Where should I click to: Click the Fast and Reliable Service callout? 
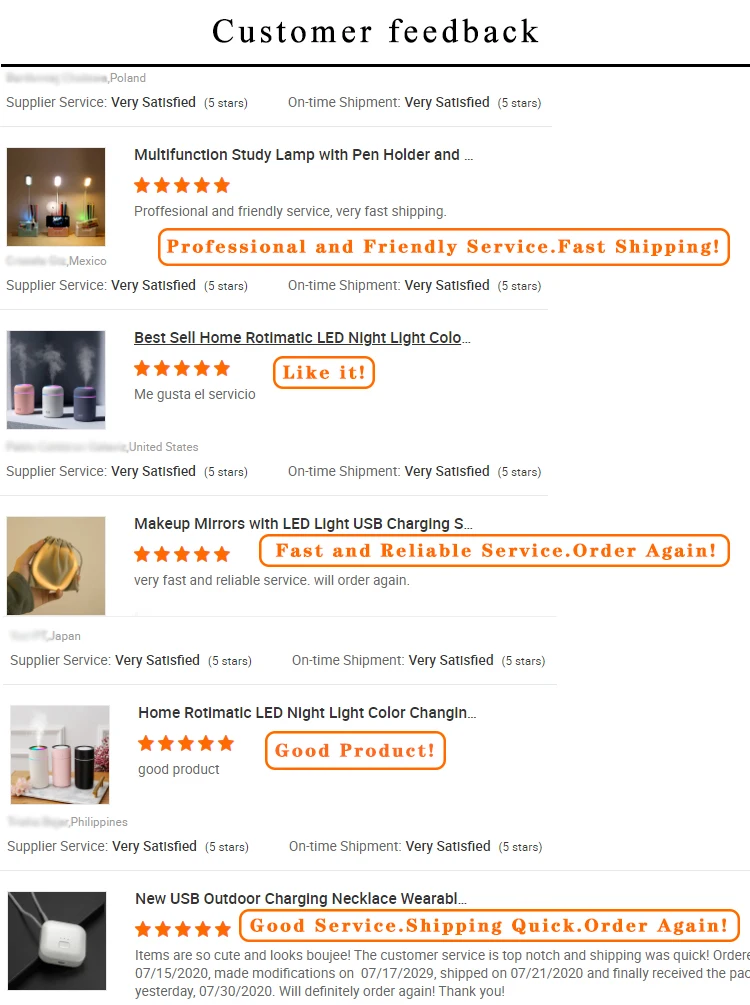click(x=494, y=550)
